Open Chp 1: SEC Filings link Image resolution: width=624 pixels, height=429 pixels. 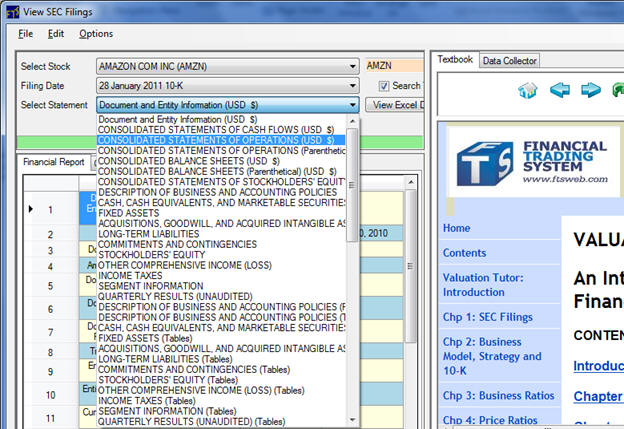click(x=488, y=317)
